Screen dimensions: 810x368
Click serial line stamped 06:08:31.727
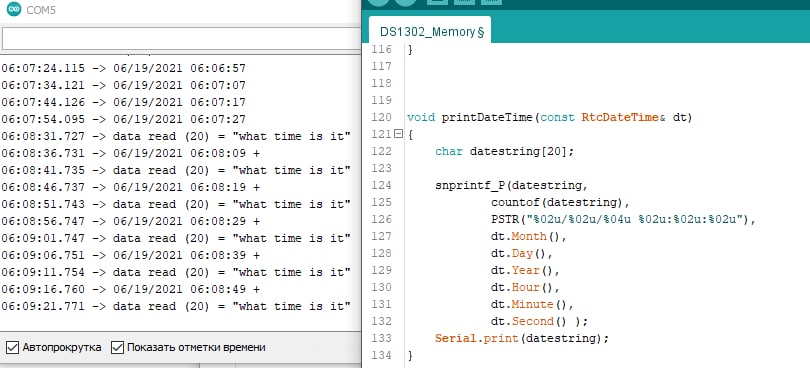[176, 136]
